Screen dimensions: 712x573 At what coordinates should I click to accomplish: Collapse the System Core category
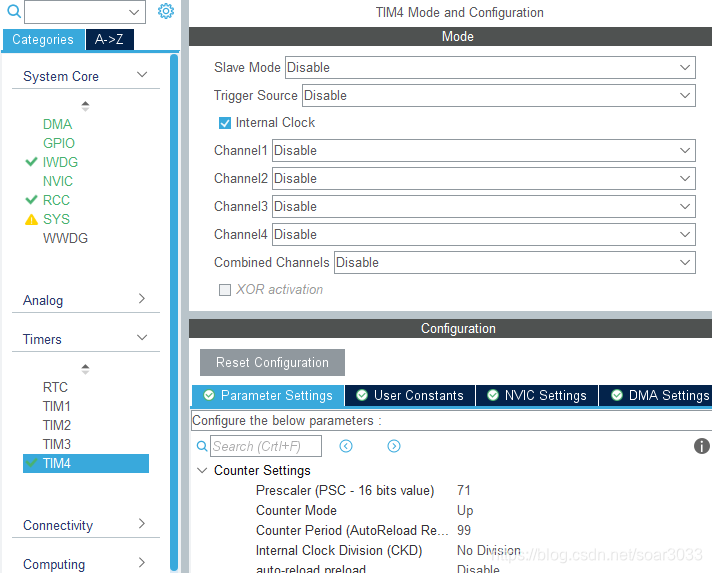142,74
